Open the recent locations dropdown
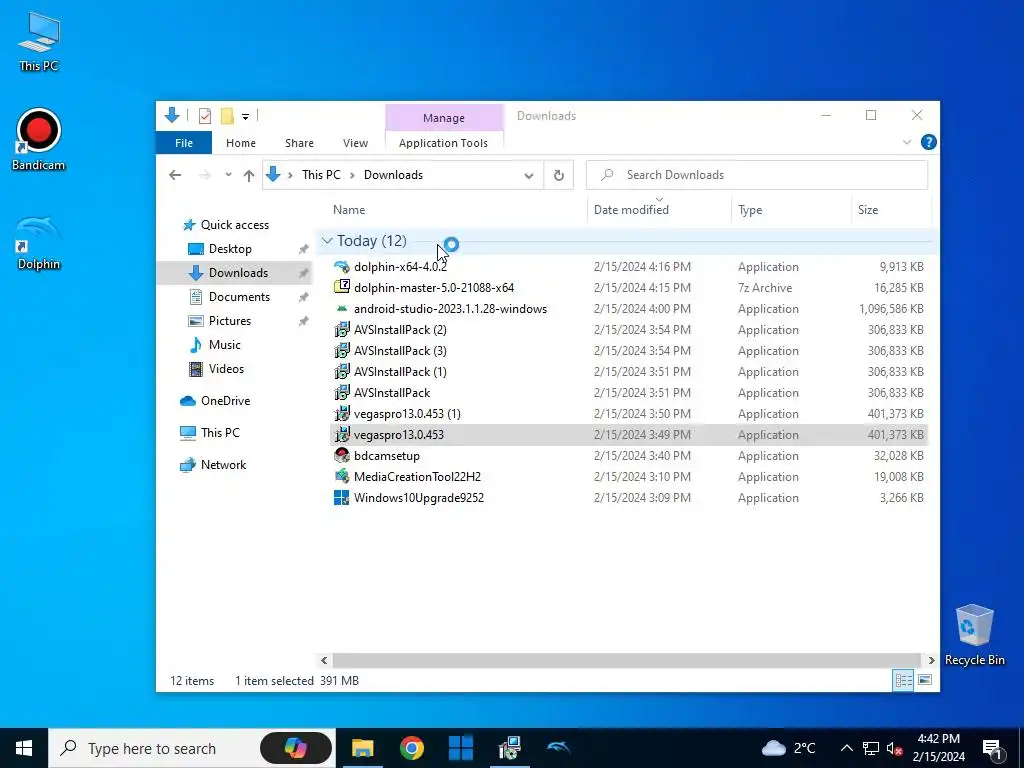1024x768 pixels. (x=228, y=175)
